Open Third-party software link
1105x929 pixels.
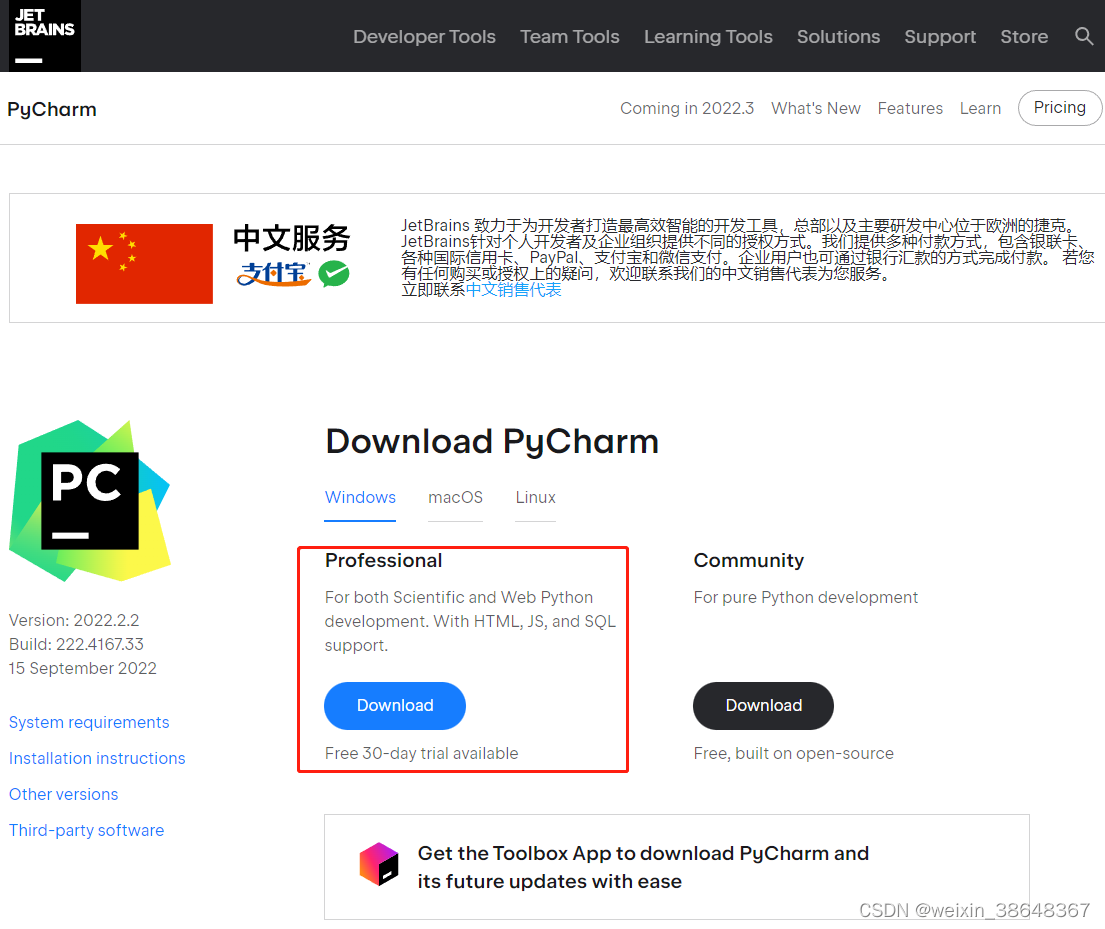click(86, 830)
